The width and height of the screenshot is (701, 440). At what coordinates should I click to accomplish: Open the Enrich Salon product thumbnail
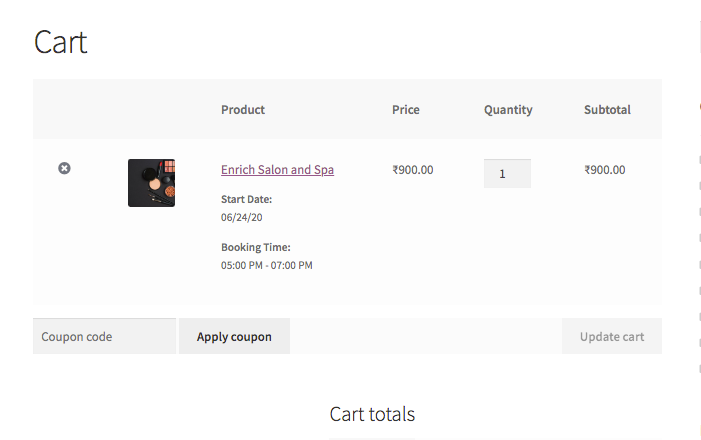click(x=151, y=183)
